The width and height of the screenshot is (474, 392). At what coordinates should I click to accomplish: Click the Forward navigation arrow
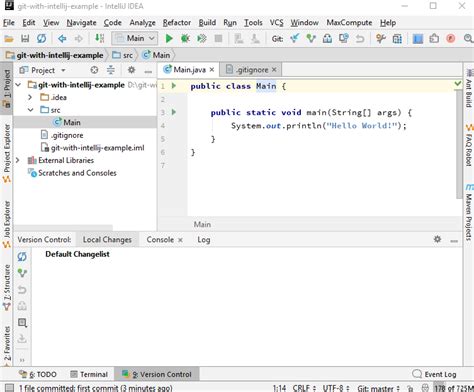[x=78, y=39]
